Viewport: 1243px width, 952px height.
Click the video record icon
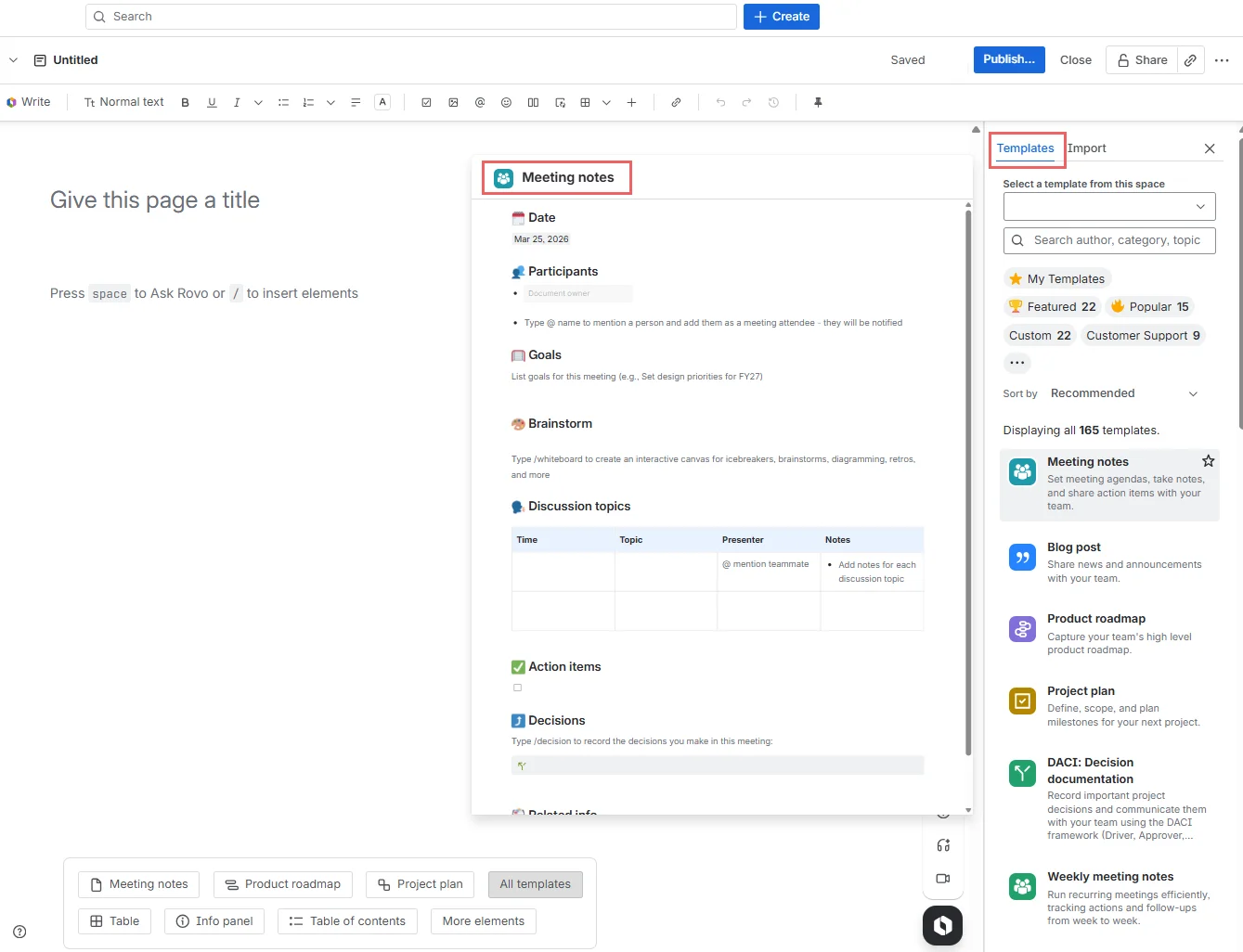pos(943,879)
